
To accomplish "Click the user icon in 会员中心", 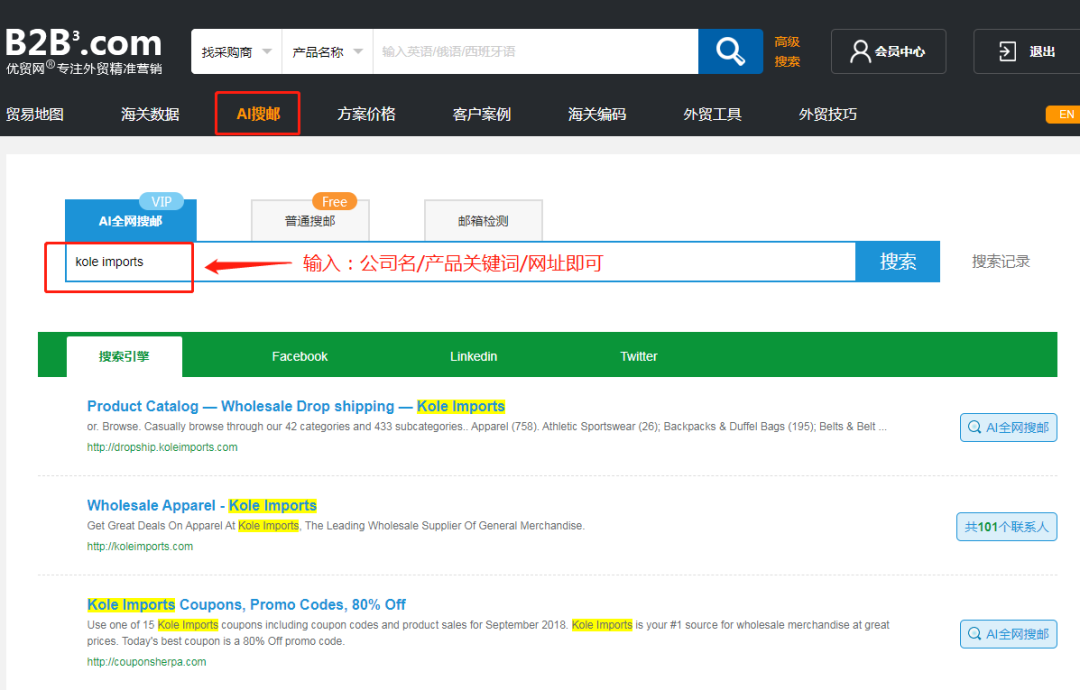I will tap(860, 52).
